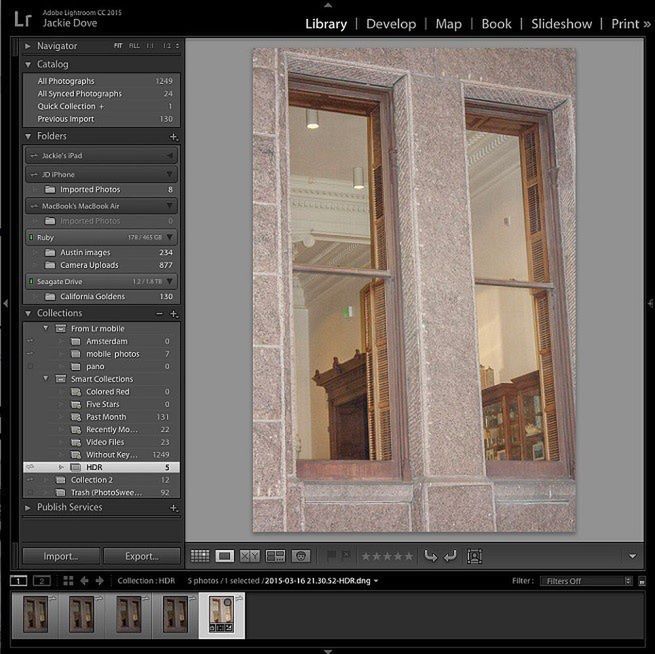Screen dimensions: 655x654
Task: Toggle filter lock switch beside Filters Off
Action: [x=642, y=581]
